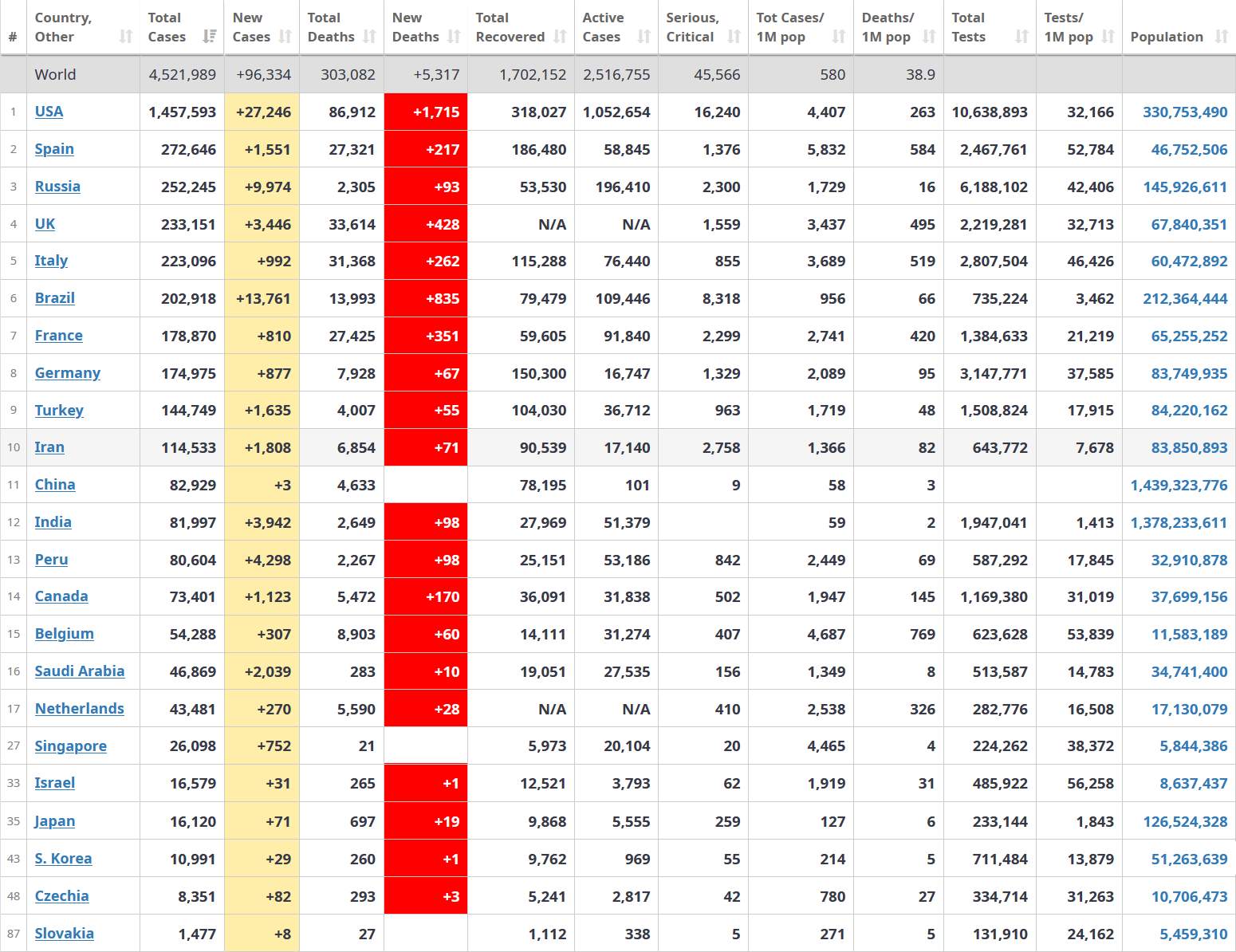Viewport: 1236px width, 952px height.
Task: Click the Total Tests sort icon
Action: 1021,37
